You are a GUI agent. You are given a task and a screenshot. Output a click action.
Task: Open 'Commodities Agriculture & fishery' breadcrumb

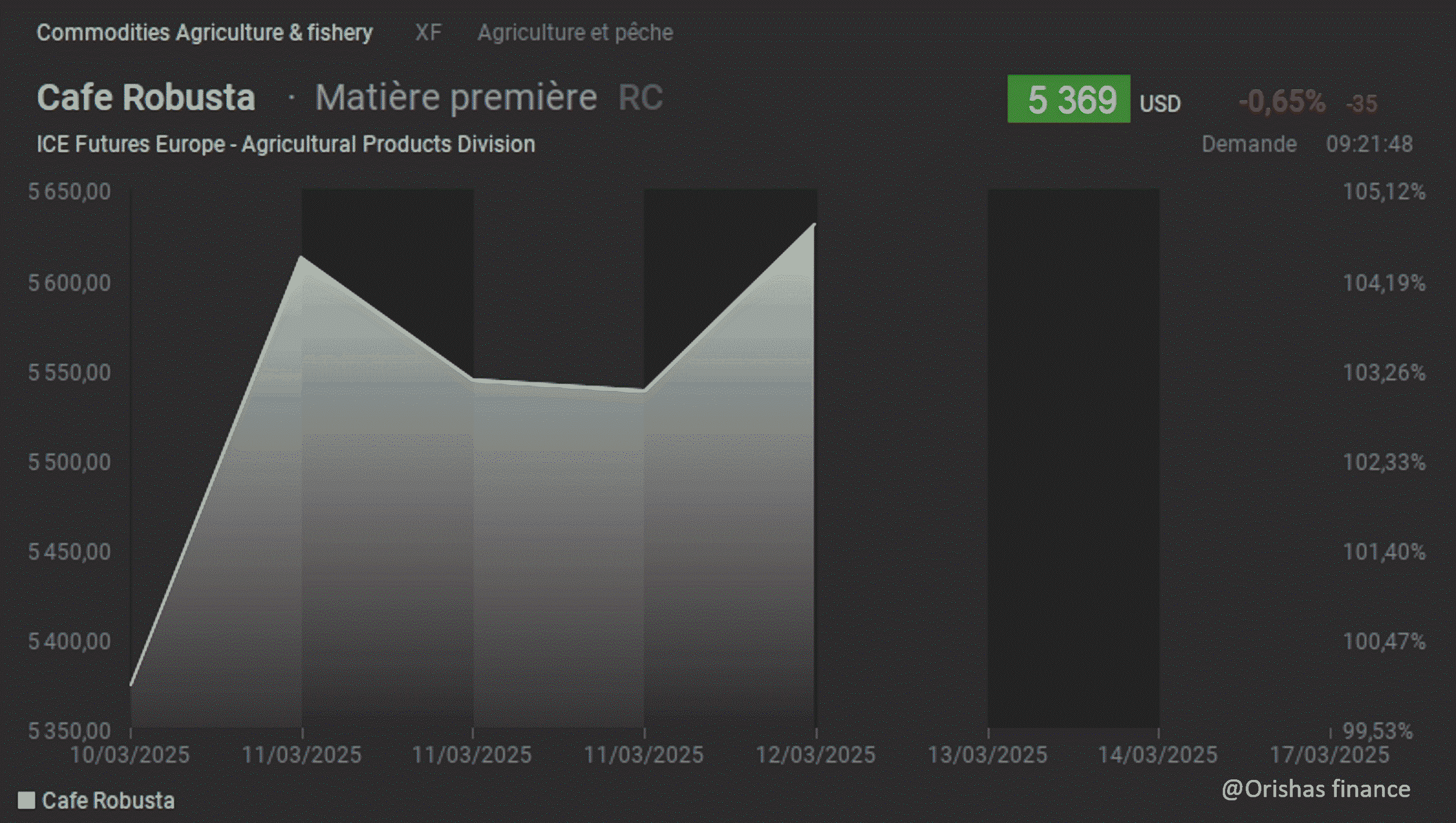click(205, 33)
